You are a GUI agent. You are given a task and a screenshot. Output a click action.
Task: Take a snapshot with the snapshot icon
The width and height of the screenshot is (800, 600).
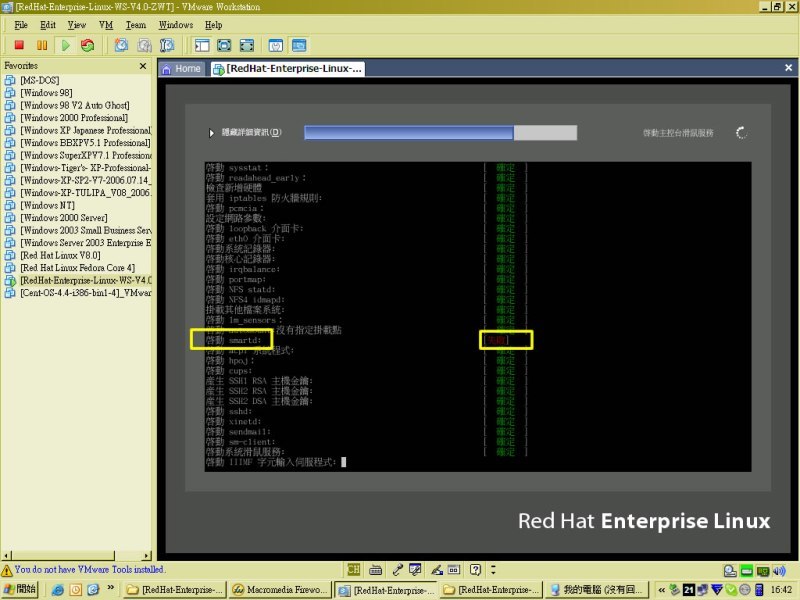pos(121,45)
